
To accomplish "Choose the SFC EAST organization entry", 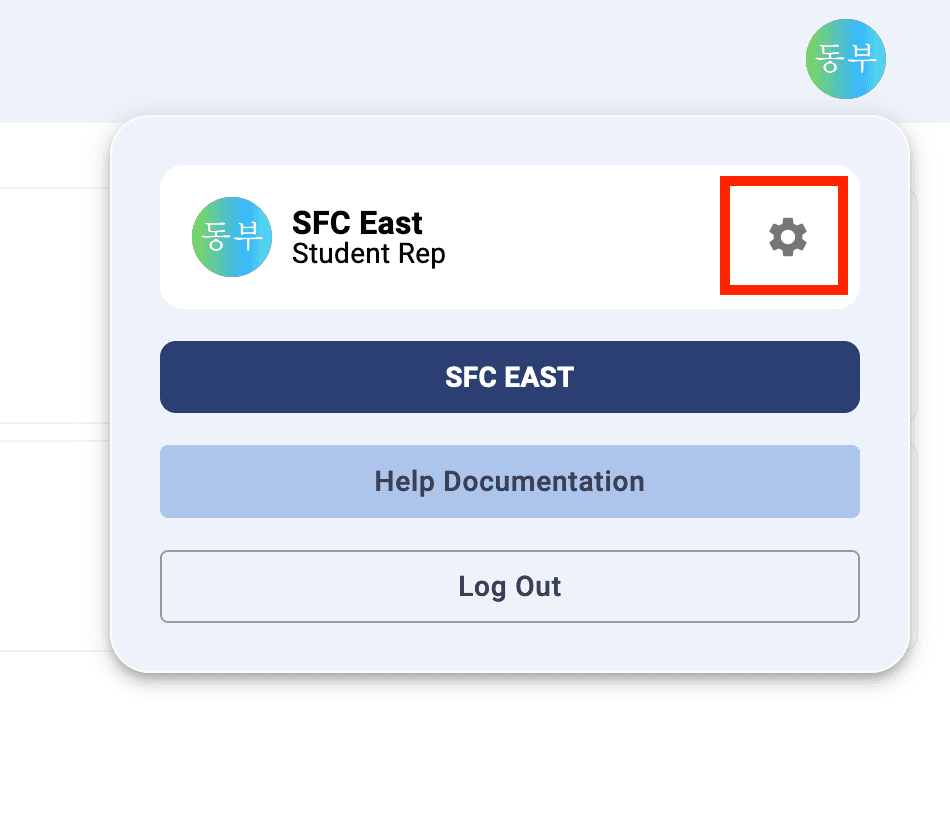I will [x=509, y=377].
